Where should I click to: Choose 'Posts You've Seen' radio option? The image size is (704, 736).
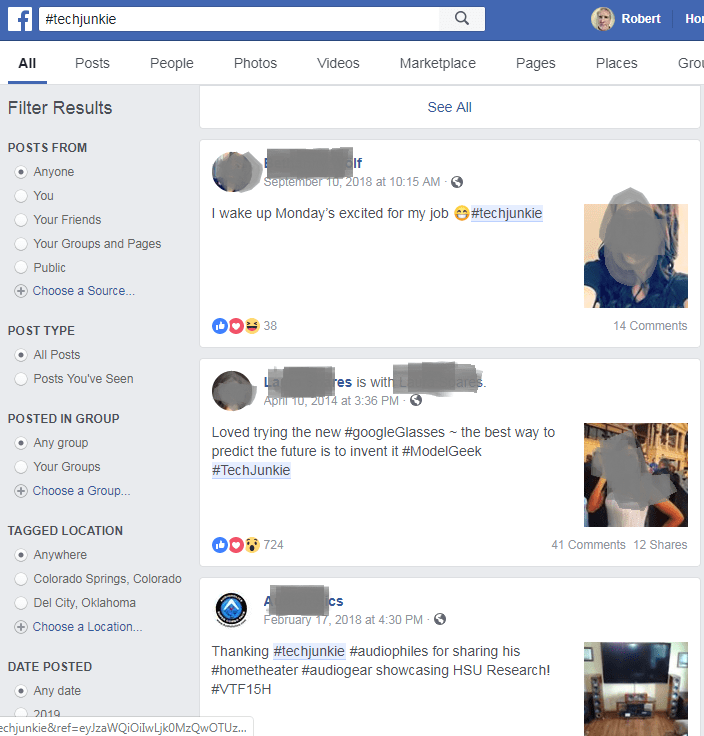tap(21, 379)
